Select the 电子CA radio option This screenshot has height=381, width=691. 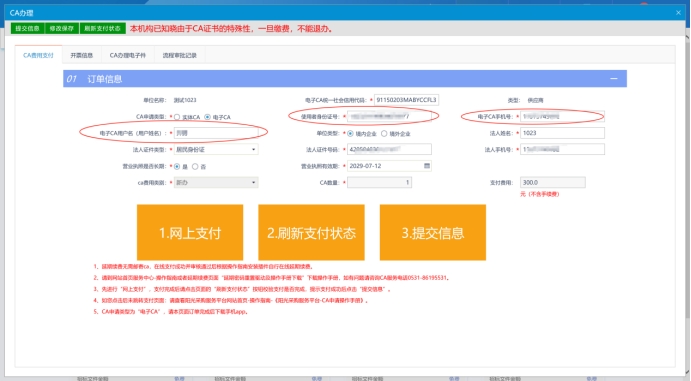[x=207, y=117]
